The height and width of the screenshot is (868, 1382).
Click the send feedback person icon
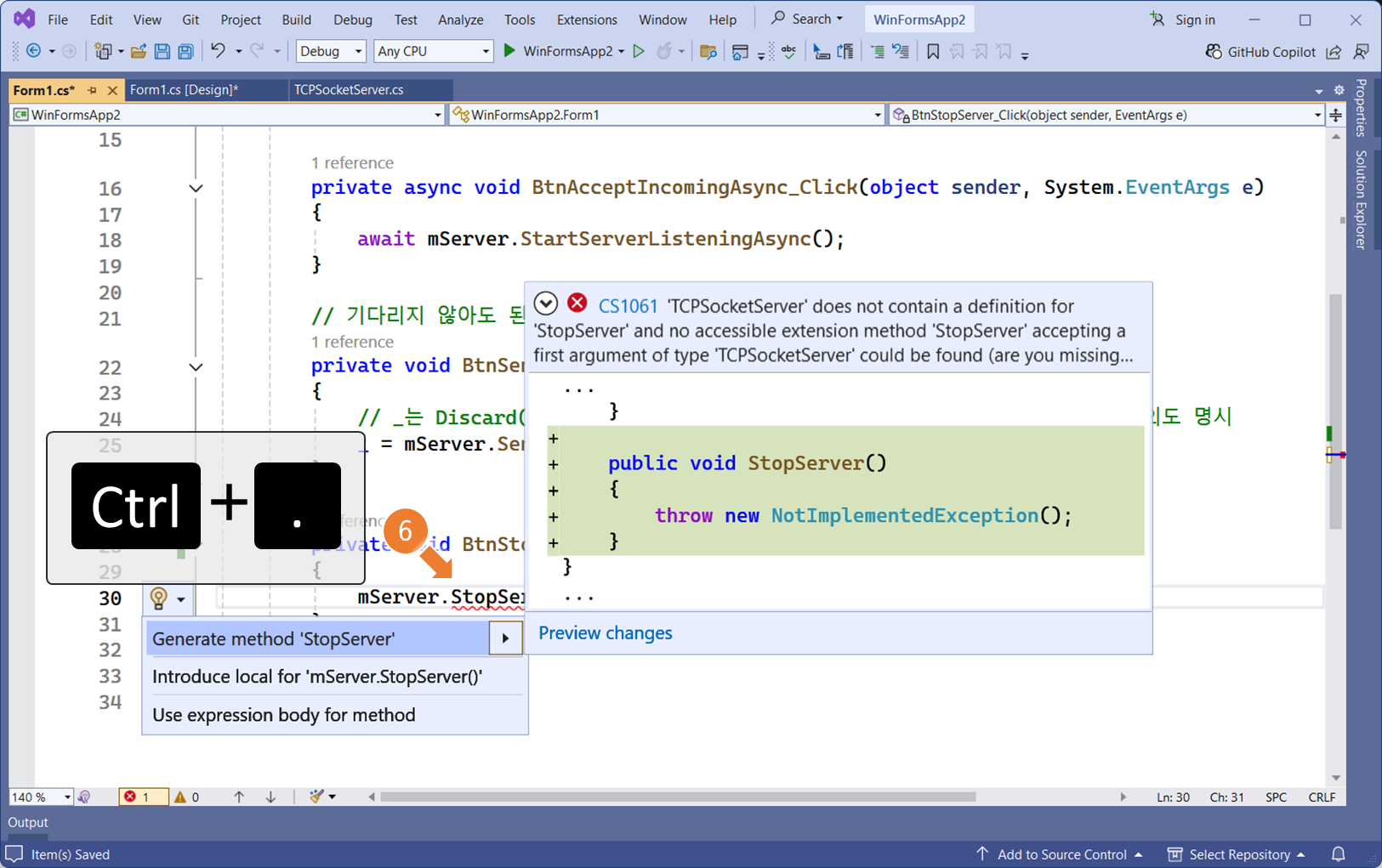tap(1361, 52)
